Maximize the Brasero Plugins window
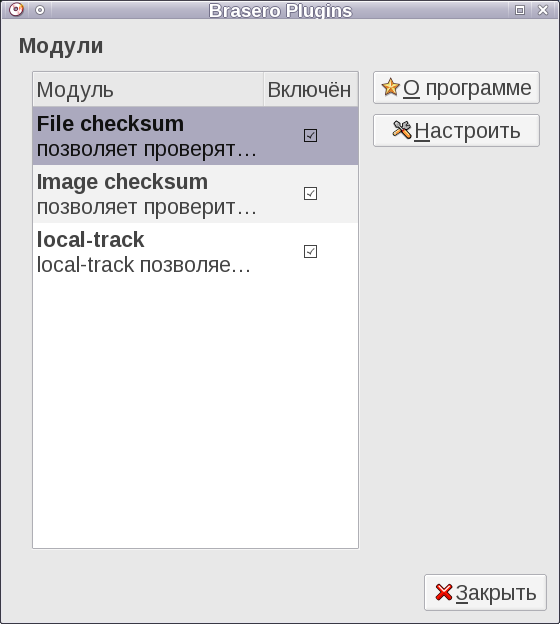The image size is (560, 624). 520,10
